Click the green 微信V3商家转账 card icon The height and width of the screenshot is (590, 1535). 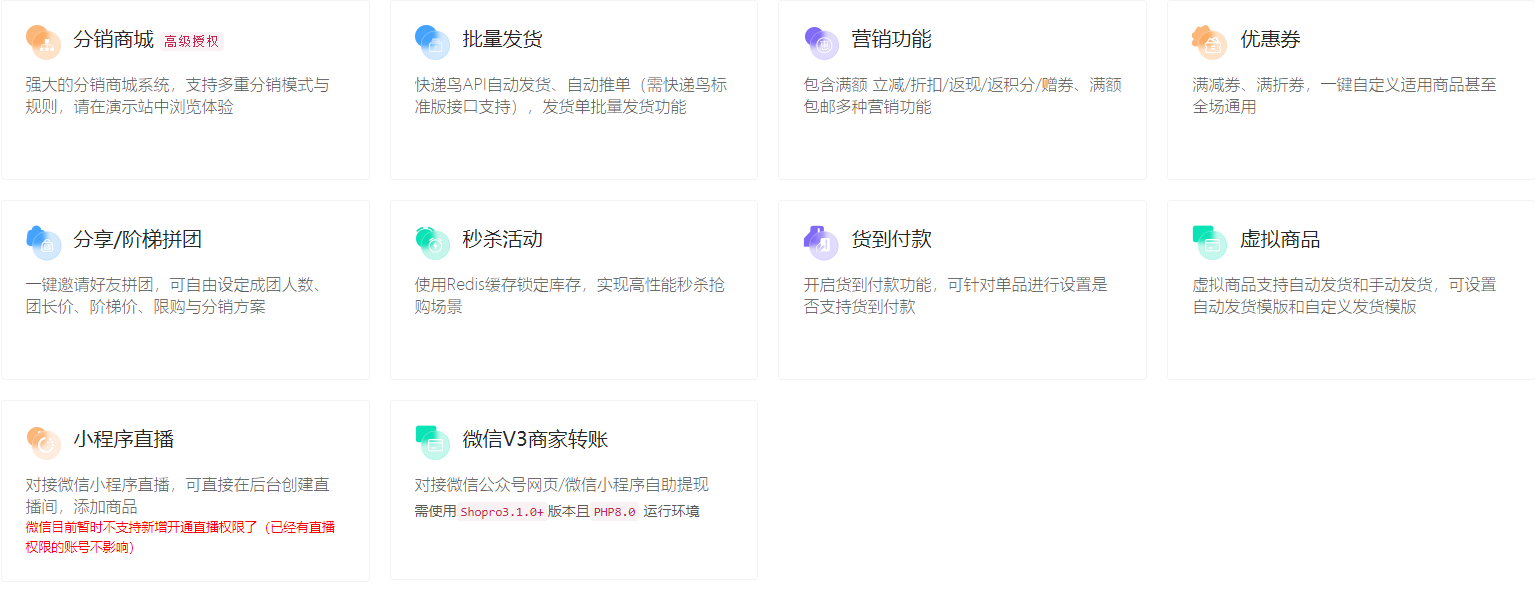pos(432,441)
